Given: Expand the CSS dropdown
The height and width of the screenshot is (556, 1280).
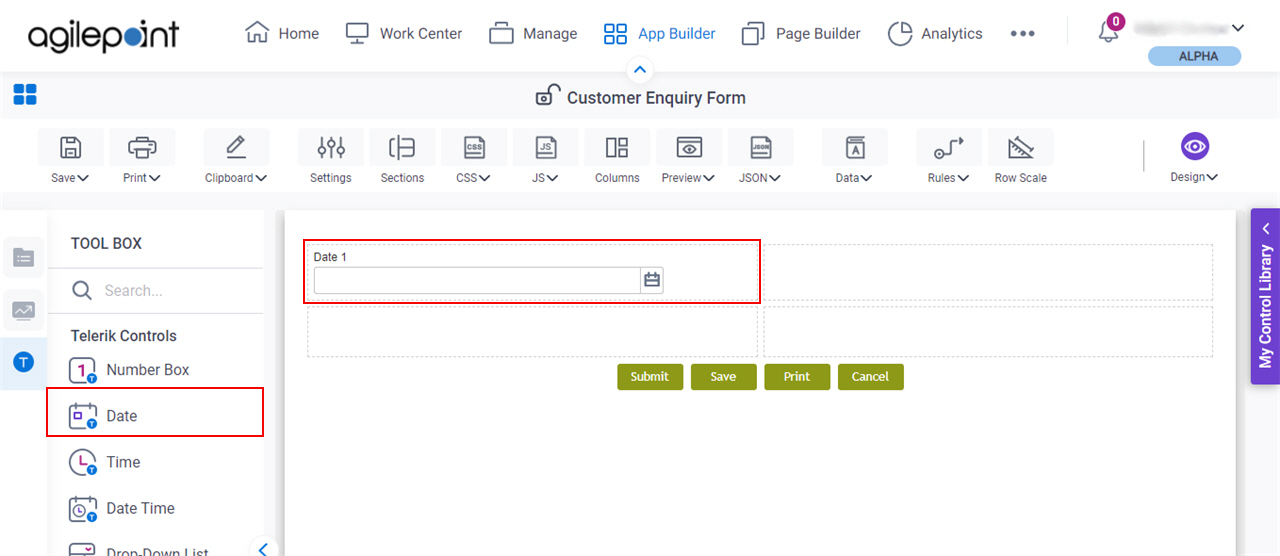Looking at the screenshot, I should coord(485,178).
